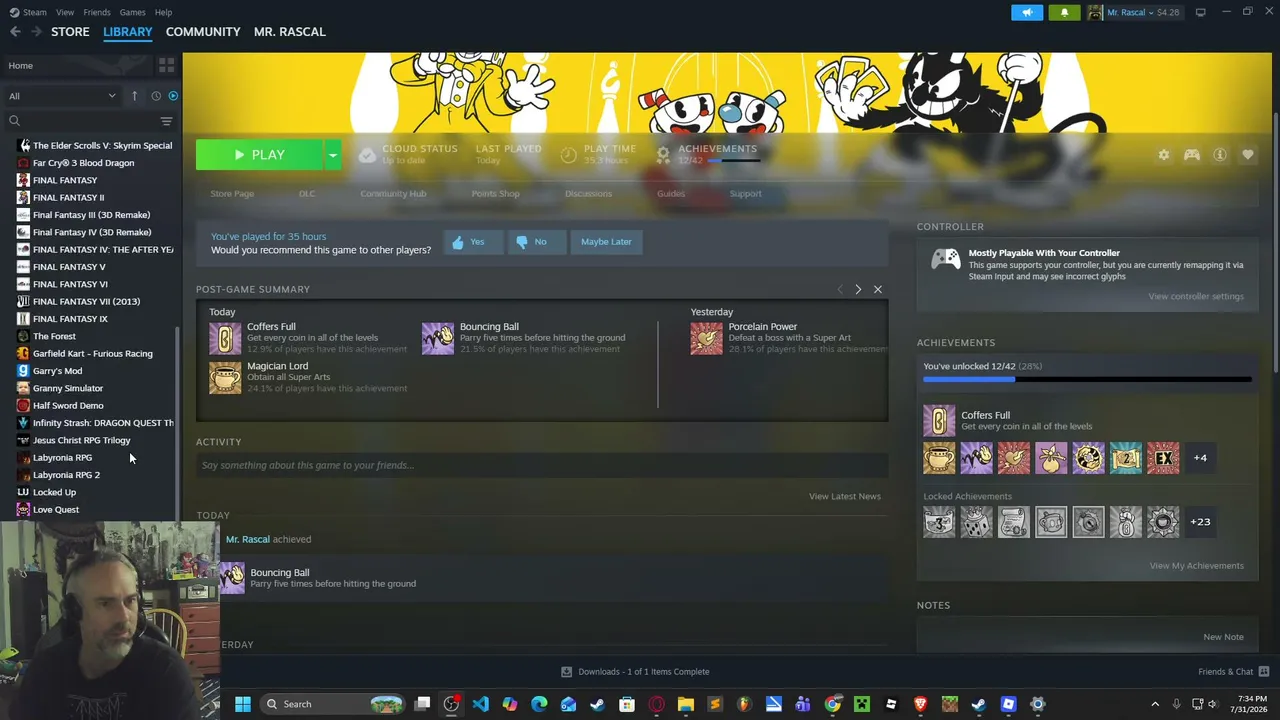Viewport: 1280px width, 720px height.
Task: Show previous post-game summary page
Action: point(840,290)
